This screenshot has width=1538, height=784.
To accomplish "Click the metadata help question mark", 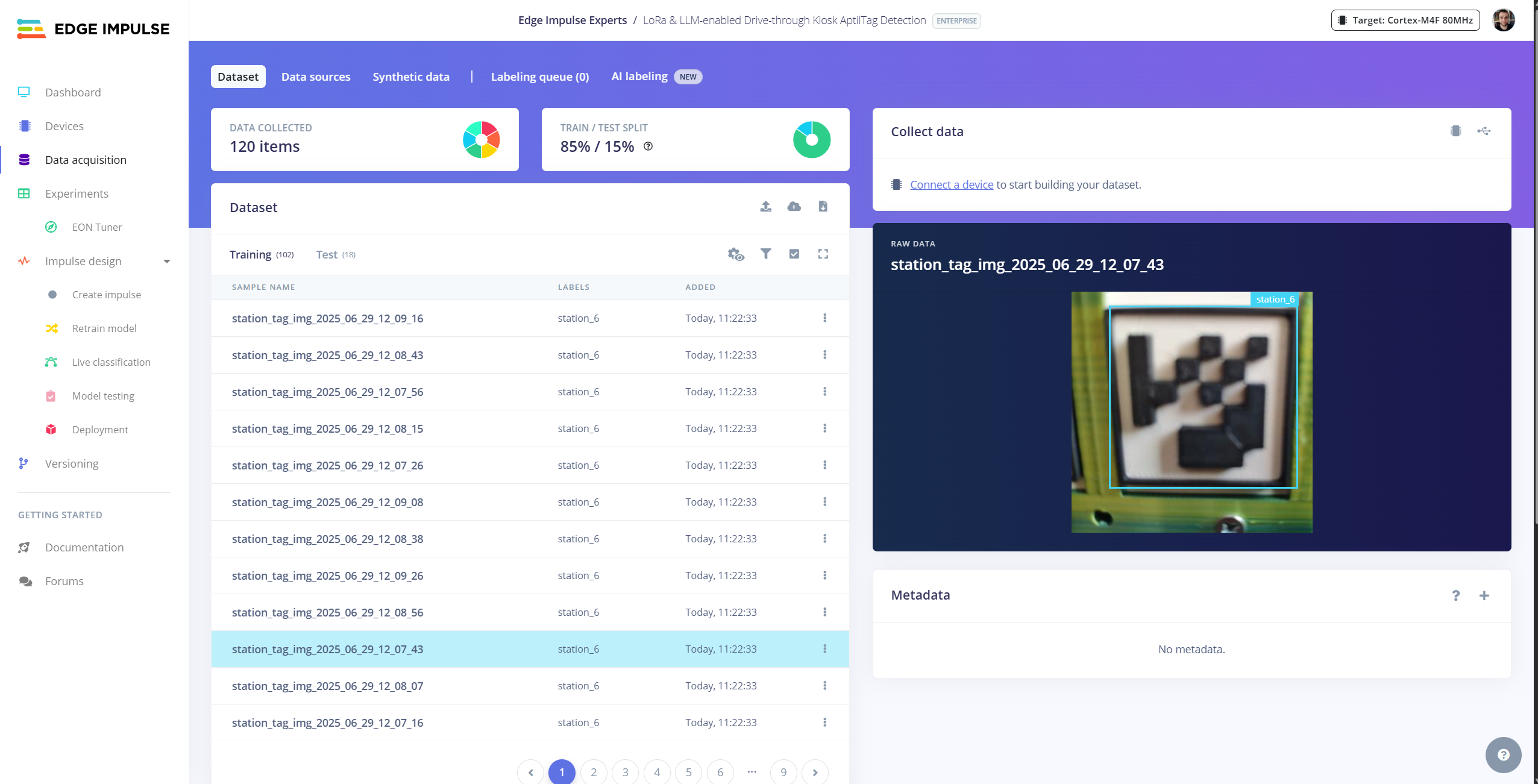I will click(1455, 595).
